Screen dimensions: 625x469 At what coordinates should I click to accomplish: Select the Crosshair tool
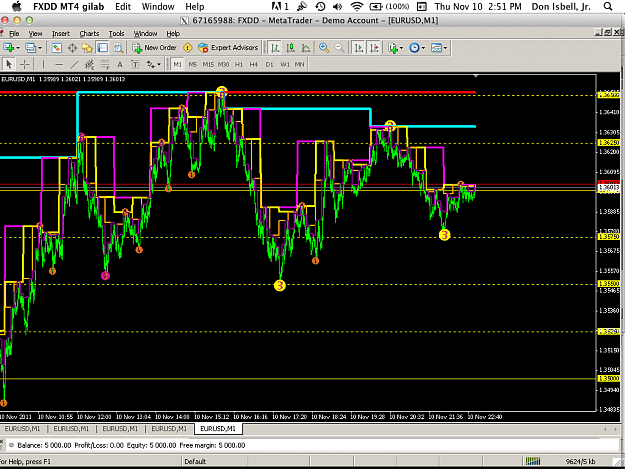pos(24,64)
